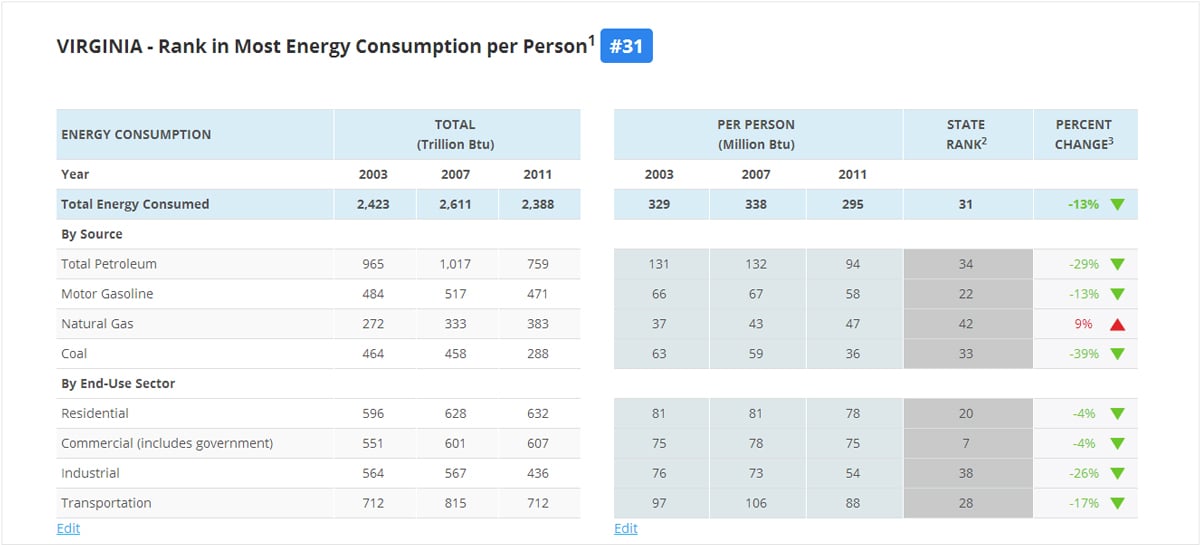Click the green arrow in Motor Gasoline row

tap(1117, 295)
